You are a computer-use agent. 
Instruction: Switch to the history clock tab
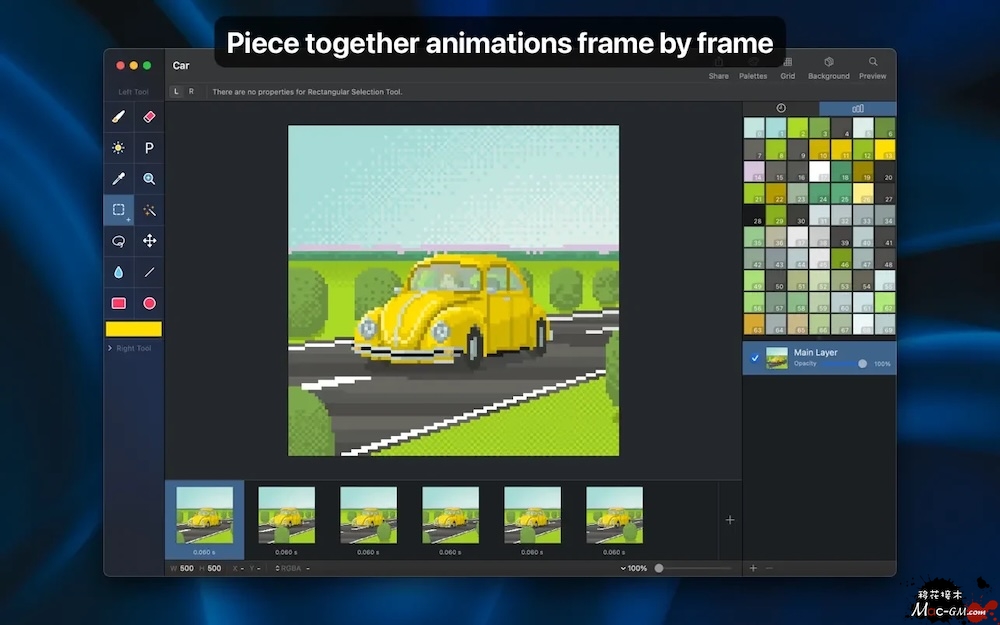tap(781, 108)
